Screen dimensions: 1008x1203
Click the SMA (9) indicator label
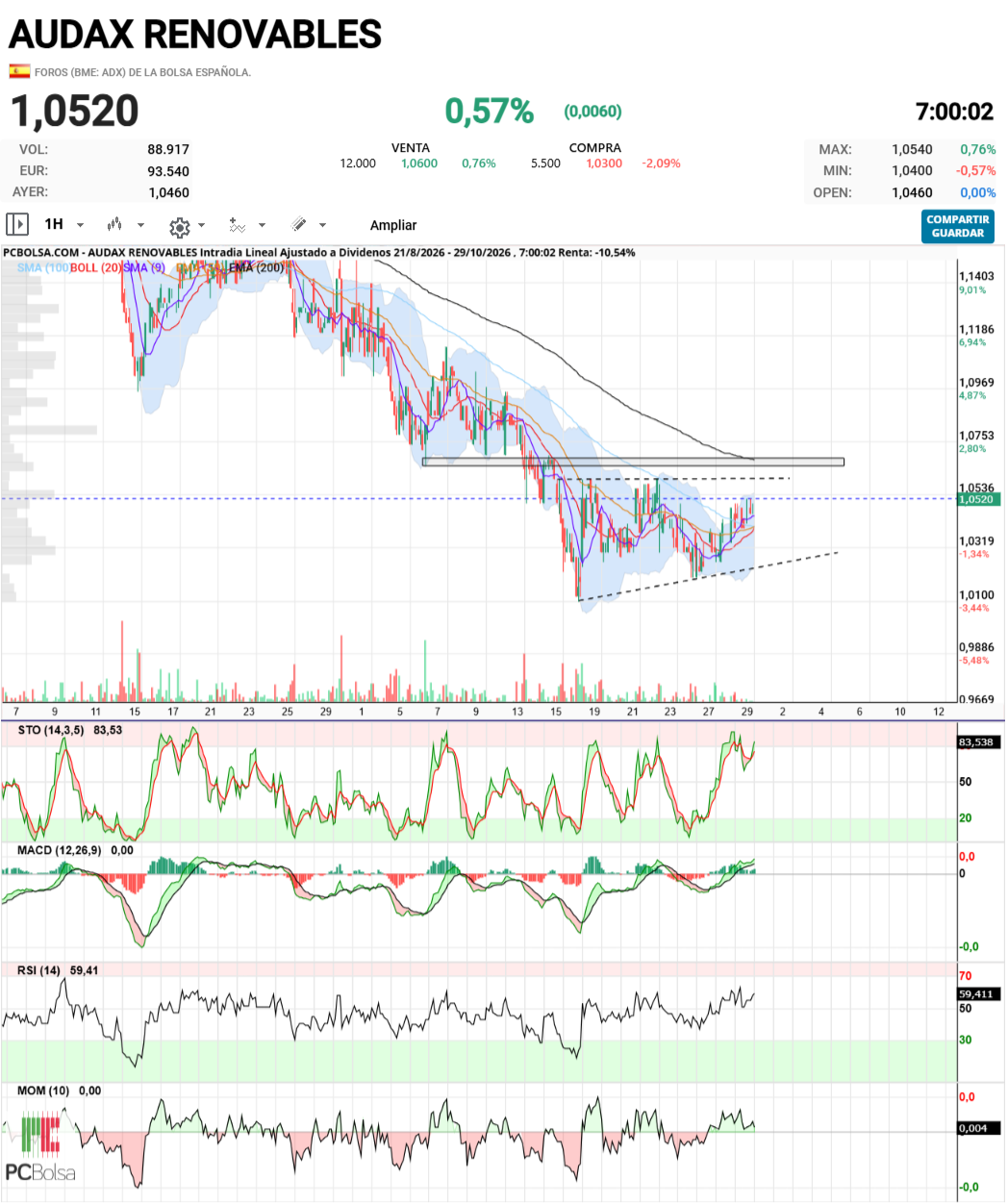[144, 267]
